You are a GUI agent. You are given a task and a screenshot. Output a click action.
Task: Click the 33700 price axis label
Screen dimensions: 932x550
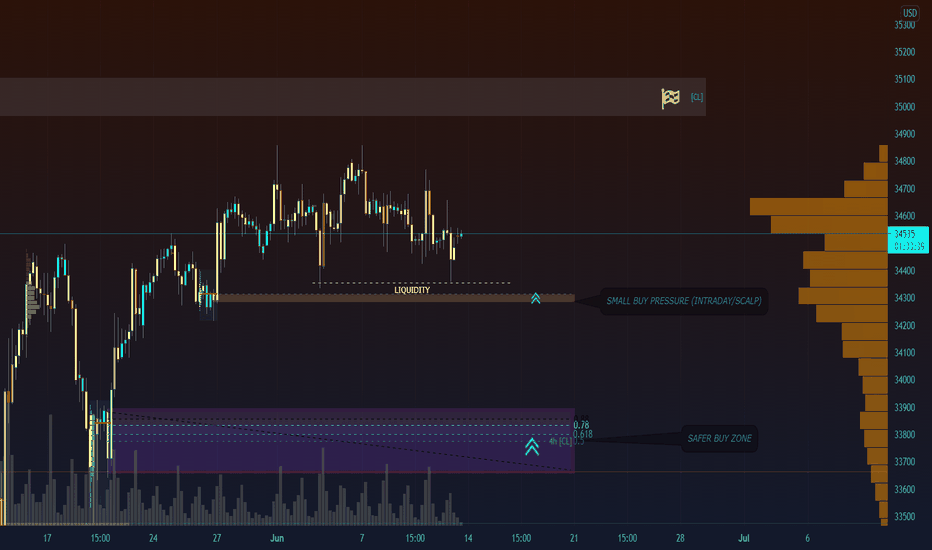click(905, 461)
